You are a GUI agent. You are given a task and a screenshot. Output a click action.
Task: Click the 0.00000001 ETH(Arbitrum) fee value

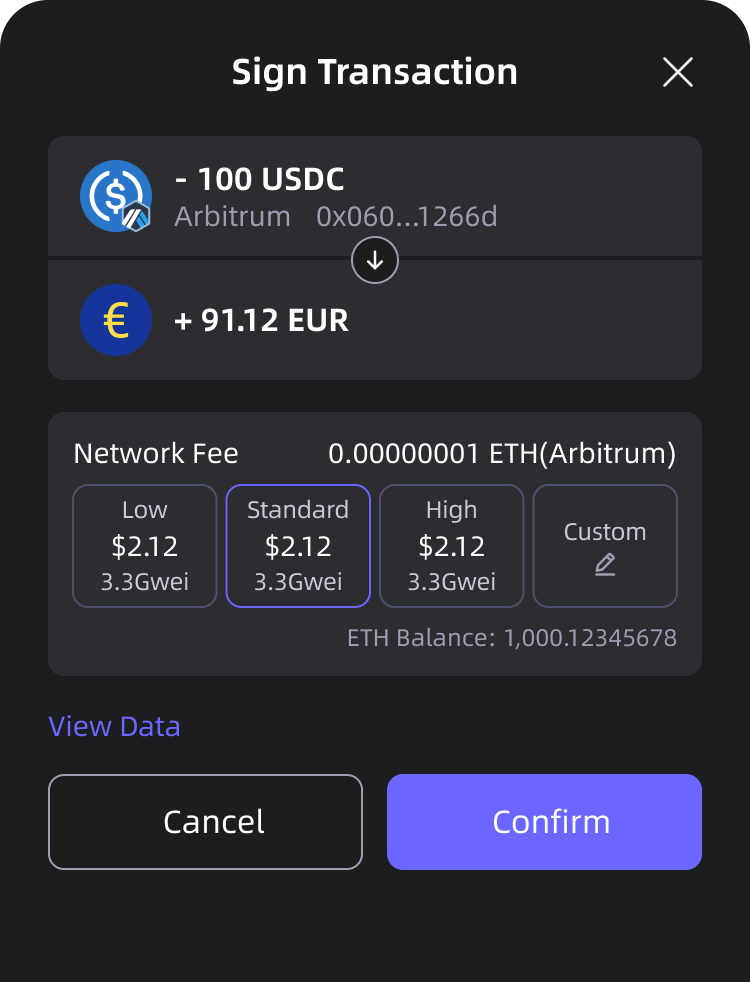pyautogui.click(x=502, y=454)
